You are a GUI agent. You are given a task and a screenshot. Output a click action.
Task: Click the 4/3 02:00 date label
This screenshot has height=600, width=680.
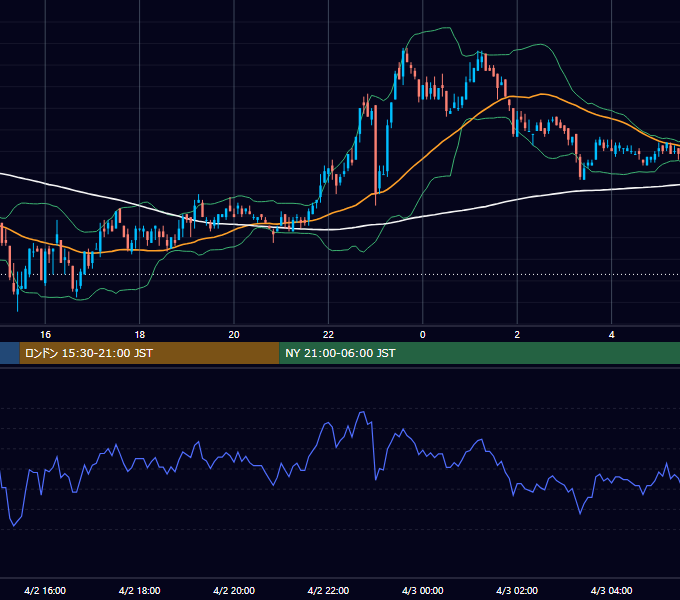pyautogui.click(x=517, y=590)
